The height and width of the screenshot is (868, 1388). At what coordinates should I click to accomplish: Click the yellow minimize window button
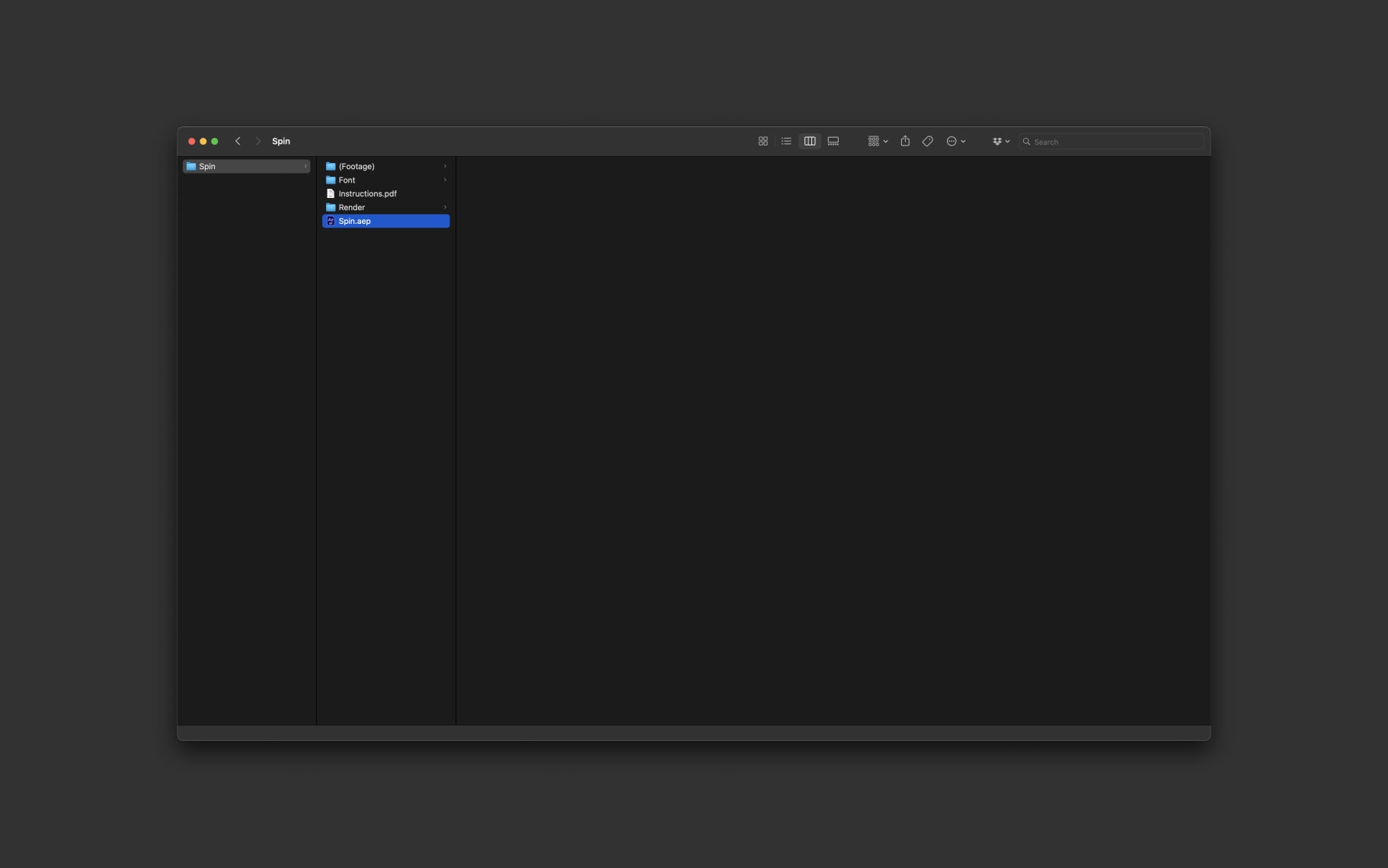point(203,142)
